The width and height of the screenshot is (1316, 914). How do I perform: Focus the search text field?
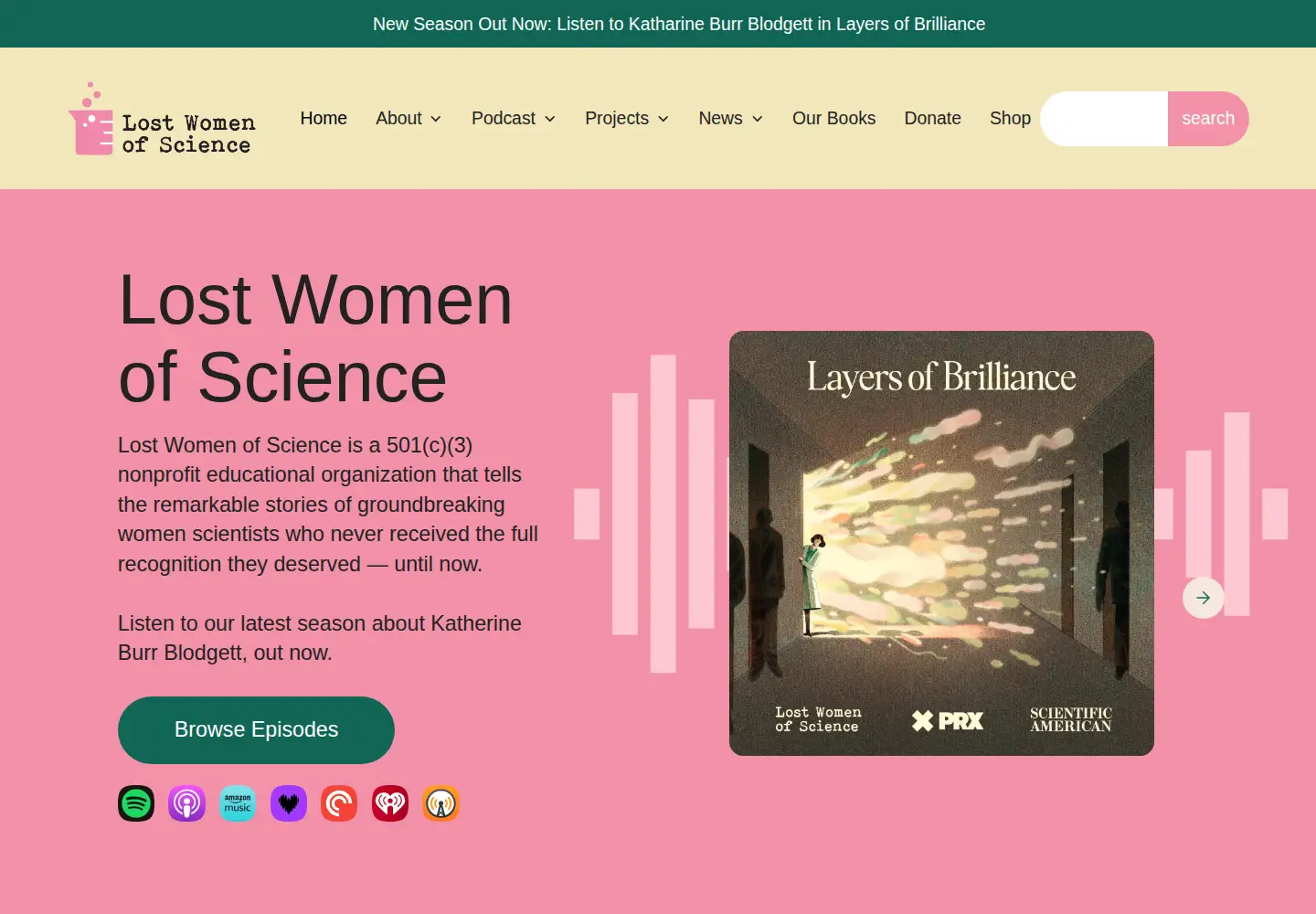tap(1104, 119)
